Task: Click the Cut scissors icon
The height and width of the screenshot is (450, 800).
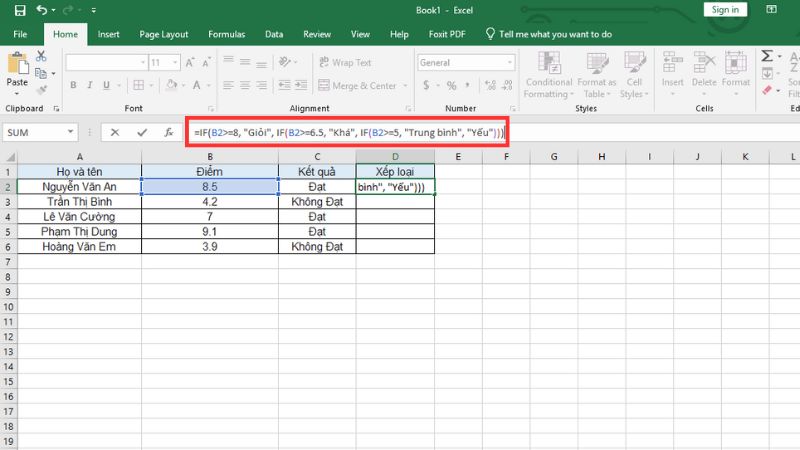Action: point(41,57)
